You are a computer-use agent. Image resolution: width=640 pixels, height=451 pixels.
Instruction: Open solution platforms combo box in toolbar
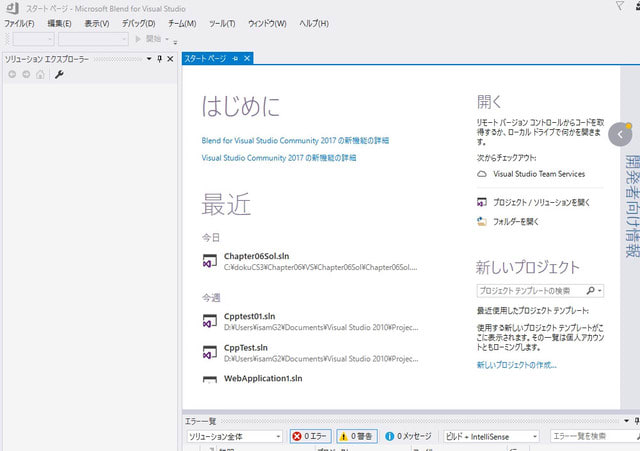pos(93,39)
